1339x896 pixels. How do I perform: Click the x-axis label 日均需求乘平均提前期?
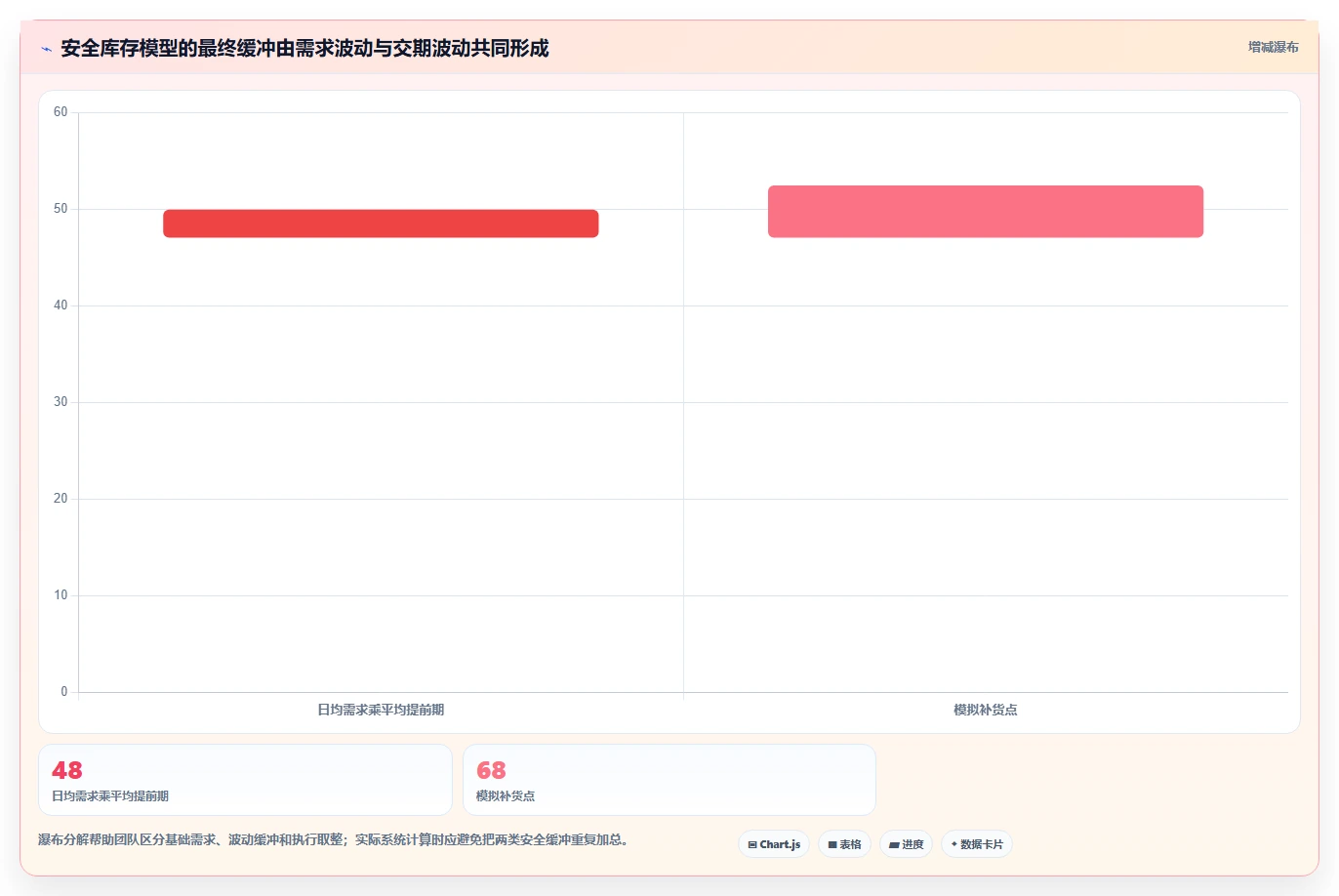tap(381, 710)
